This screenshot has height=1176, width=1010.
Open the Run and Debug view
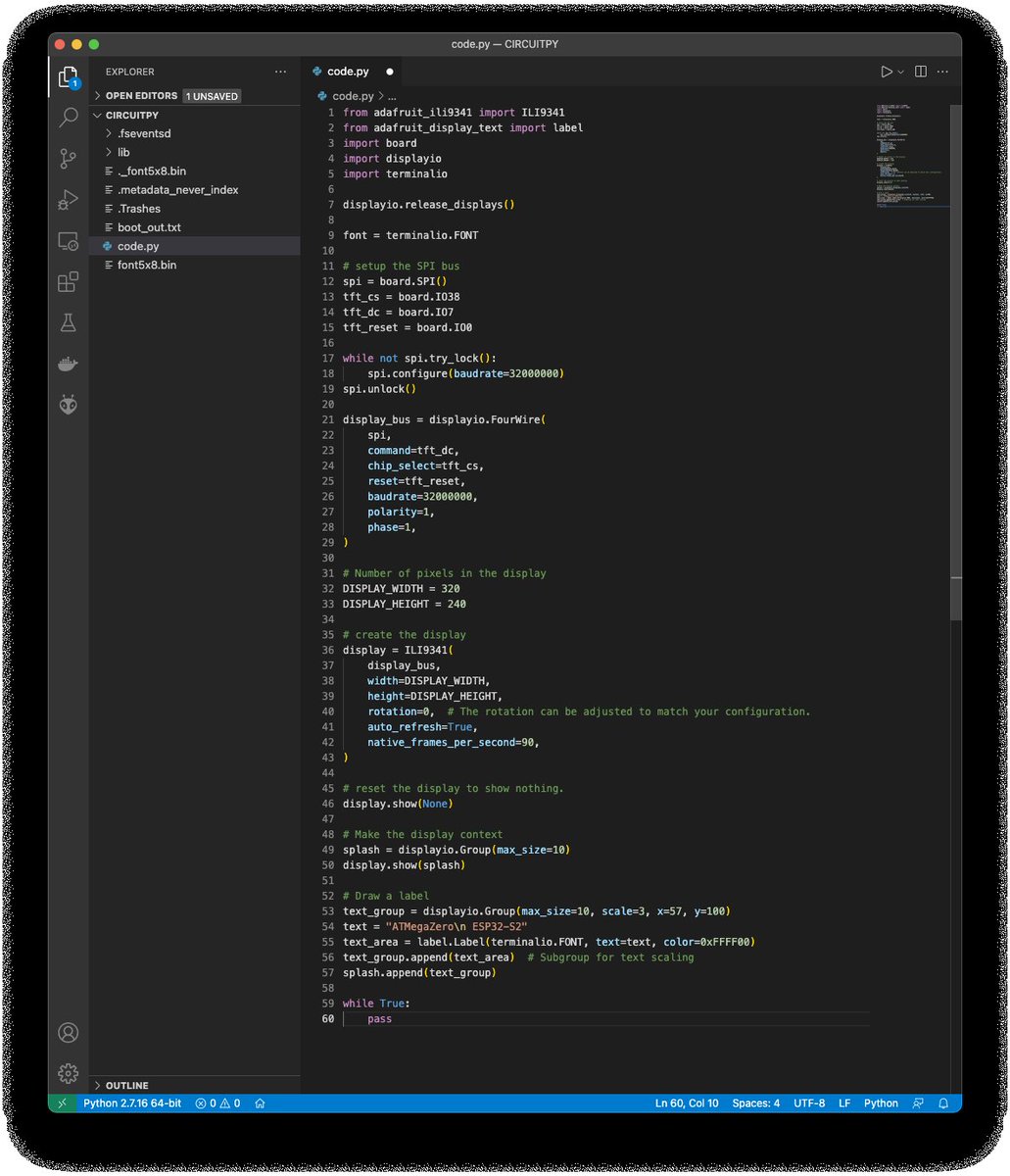(x=68, y=200)
